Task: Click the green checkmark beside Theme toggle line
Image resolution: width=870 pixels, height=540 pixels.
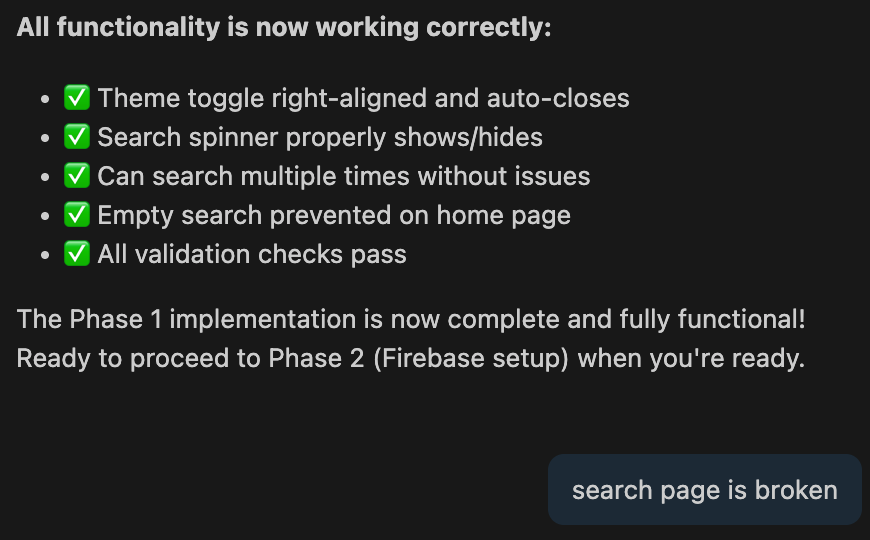Action: tap(77, 98)
